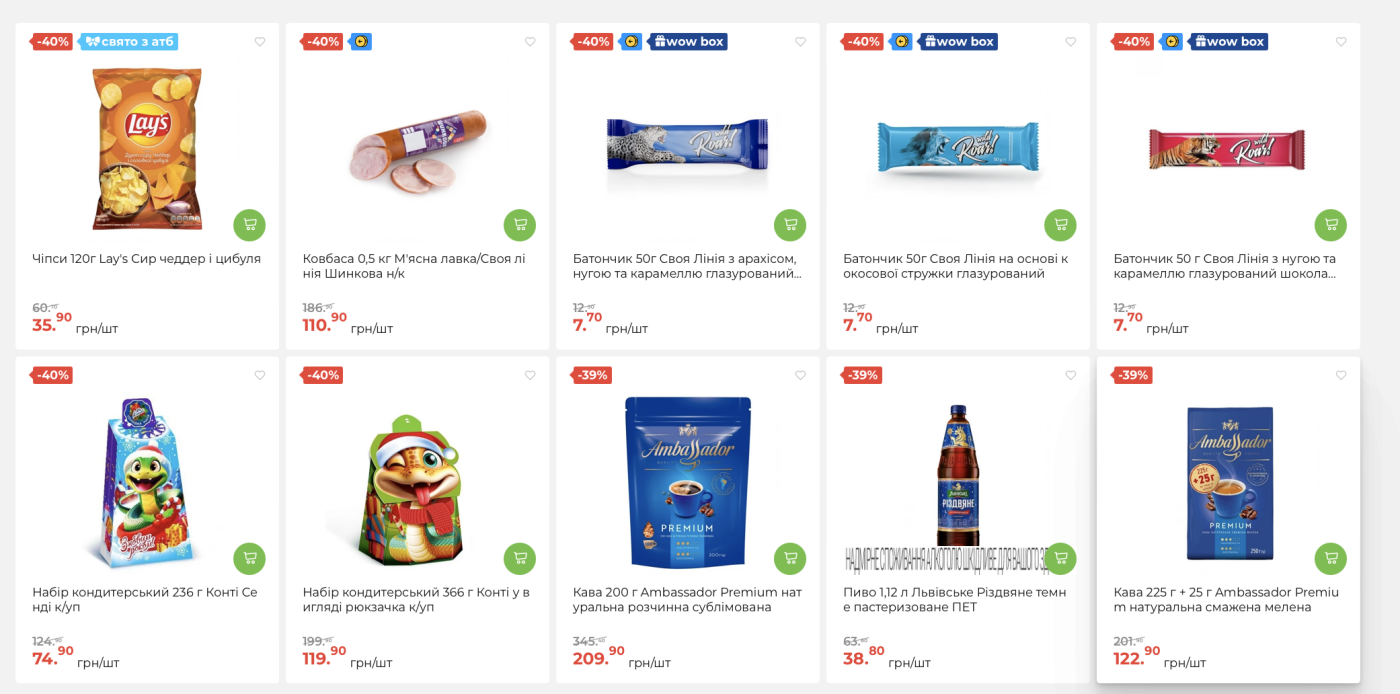Image resolution: width=1400 pixels, height=694 pixels.
Task: Open the Кава 200 г Ambassador Premium link
Action: pos(688,600)
